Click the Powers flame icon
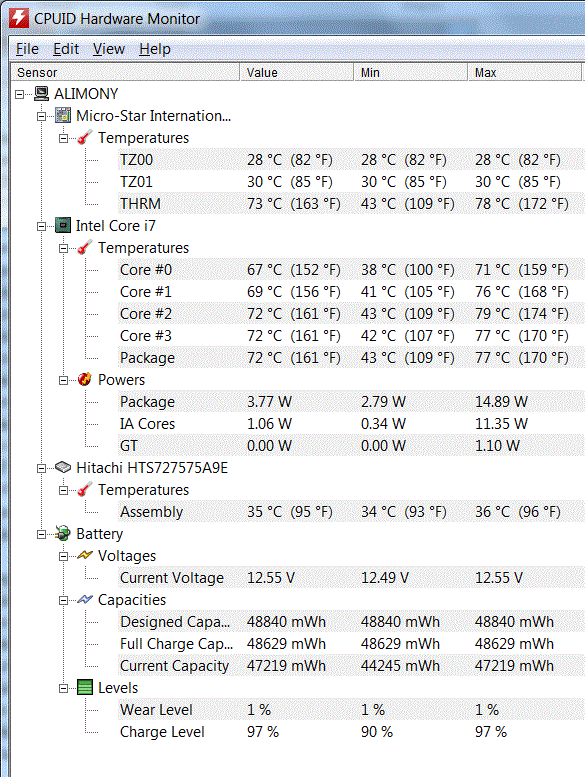 pos(85,380)
